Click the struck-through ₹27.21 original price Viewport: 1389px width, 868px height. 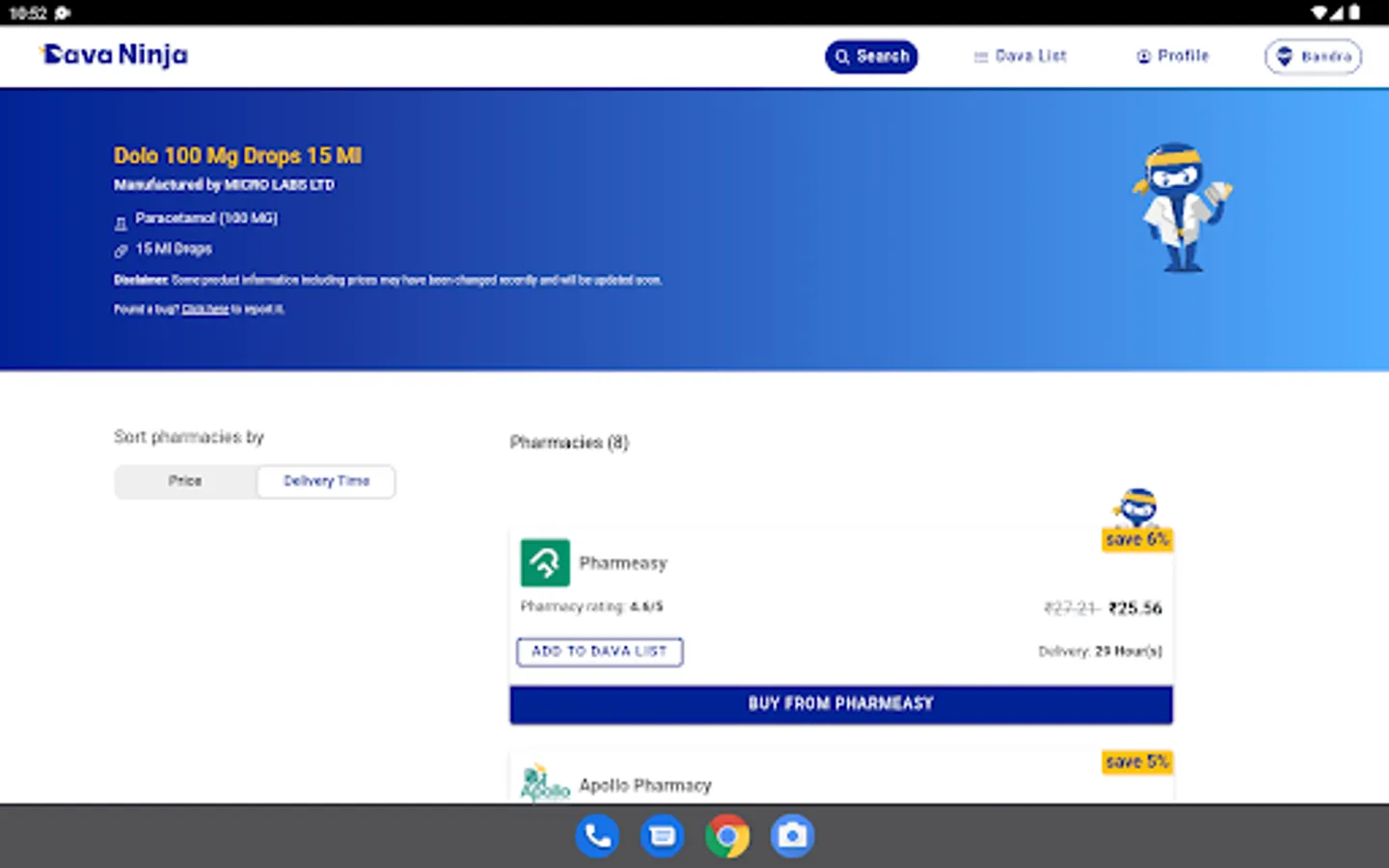pos(1072,609)
